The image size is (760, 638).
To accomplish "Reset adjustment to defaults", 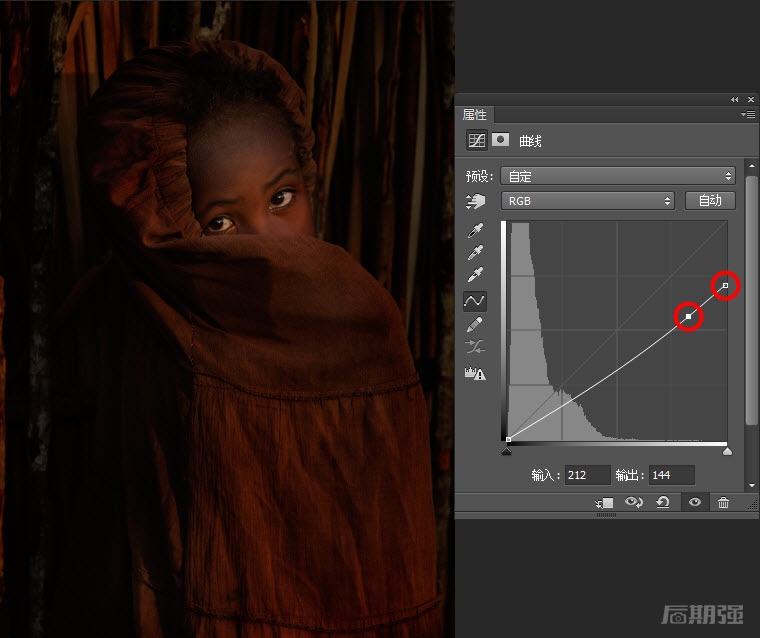I will [x=663, y=502].
